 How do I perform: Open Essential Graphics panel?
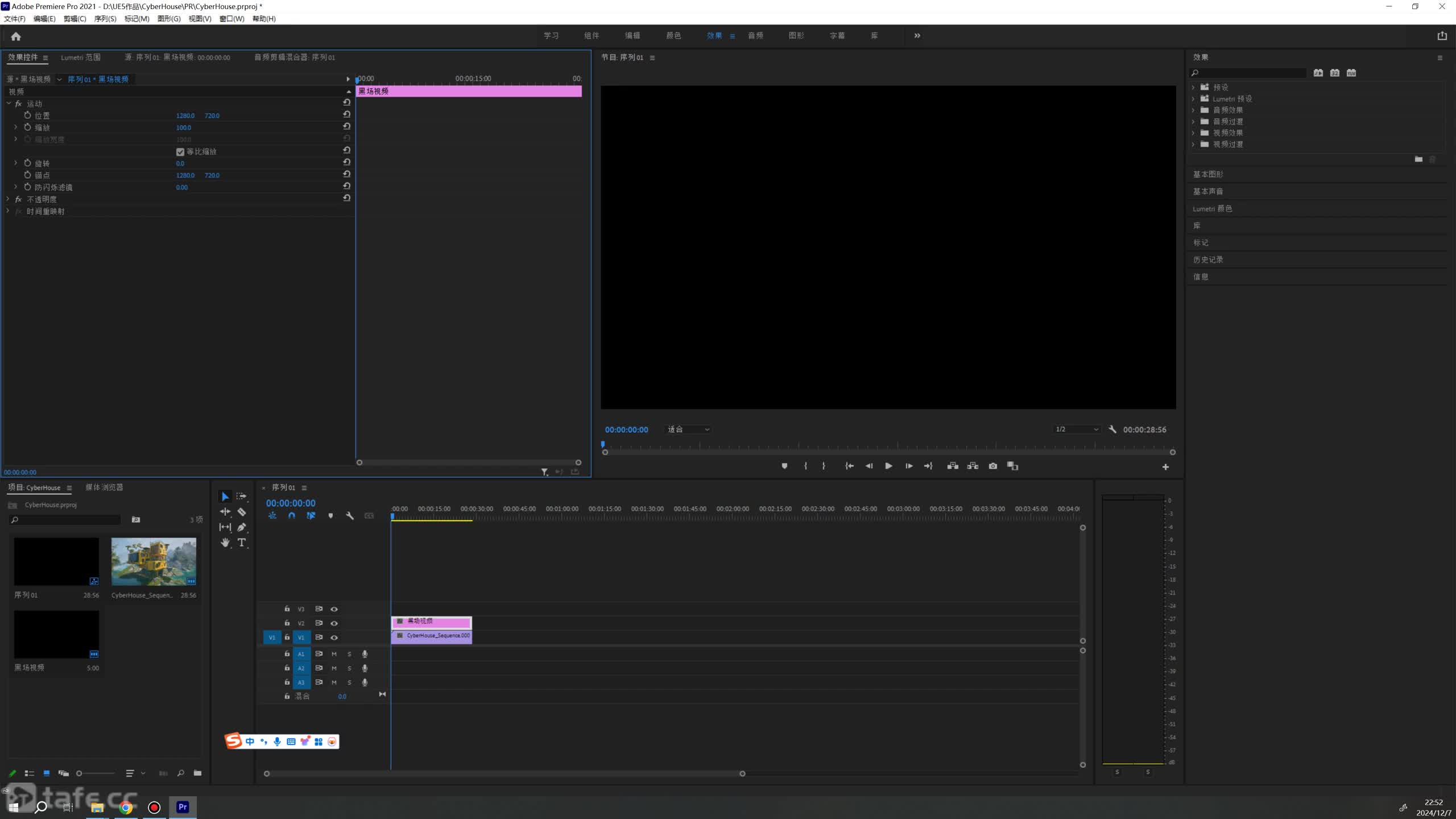(1207, 175)
